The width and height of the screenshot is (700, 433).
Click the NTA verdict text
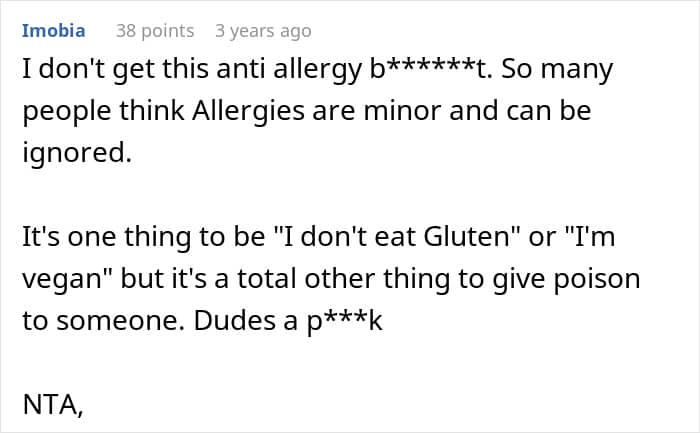[52, 404]
